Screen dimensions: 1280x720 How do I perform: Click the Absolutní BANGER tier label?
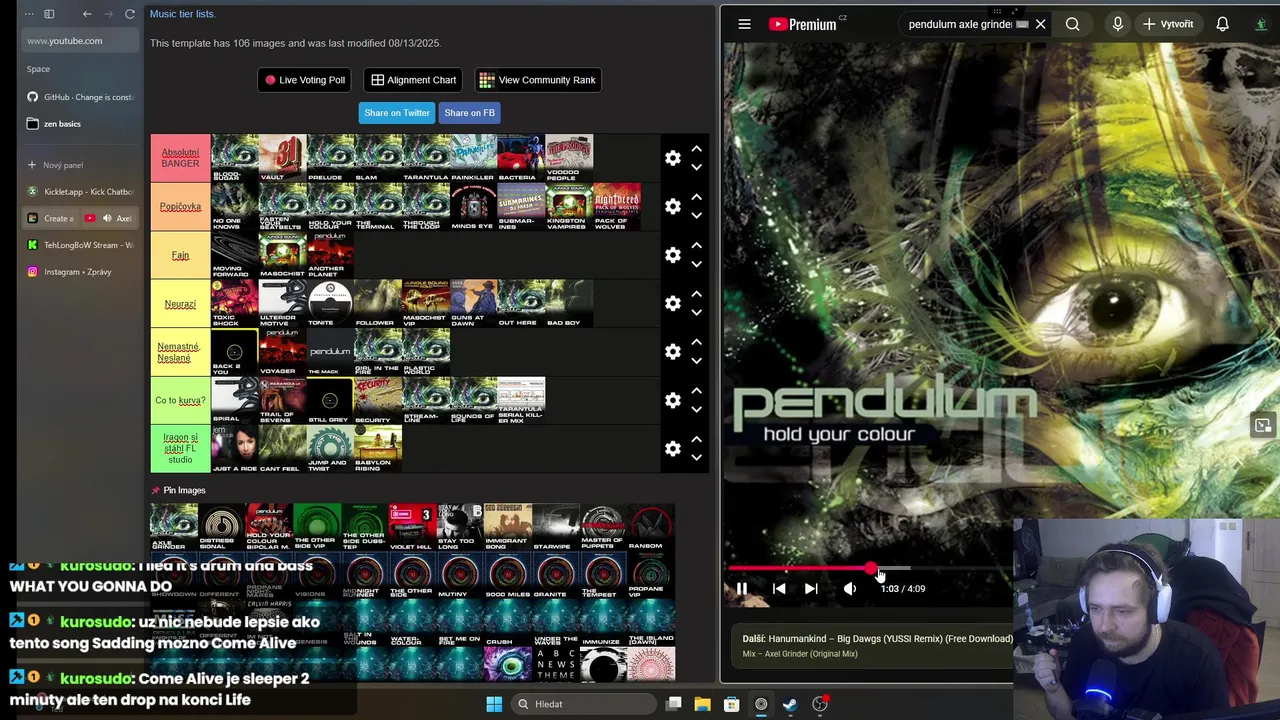[x=180, y=158]
